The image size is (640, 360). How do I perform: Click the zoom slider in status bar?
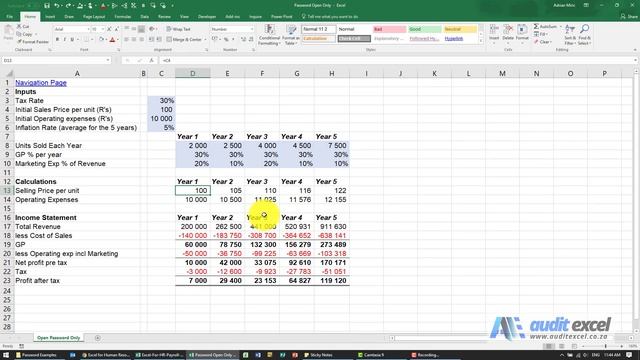tap(605, 346)
